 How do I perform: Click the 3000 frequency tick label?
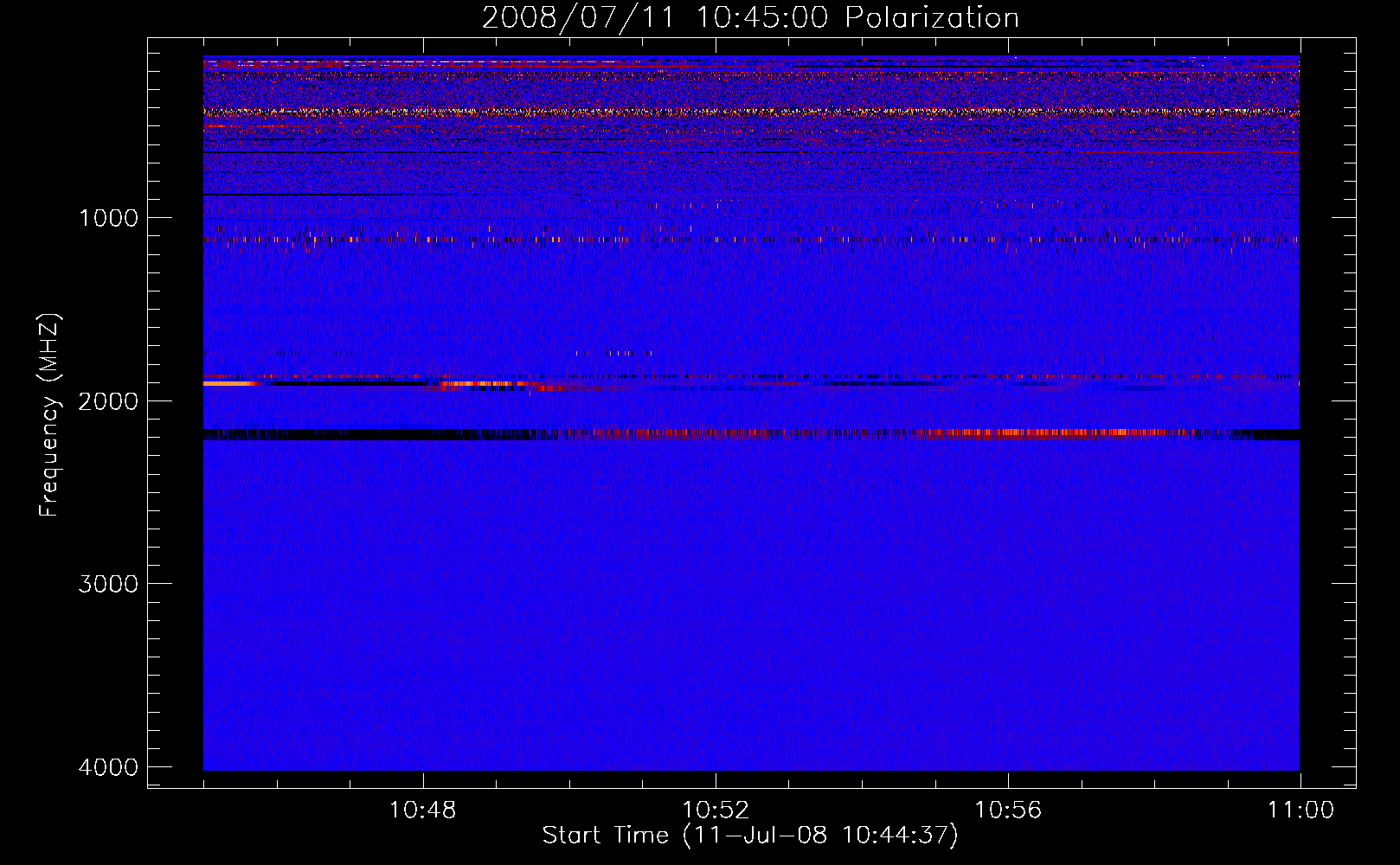(108, 584)
